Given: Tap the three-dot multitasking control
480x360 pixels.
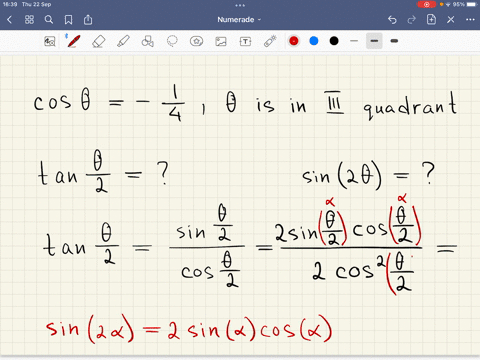Looking at the screenshot, I should coord(240,5).
